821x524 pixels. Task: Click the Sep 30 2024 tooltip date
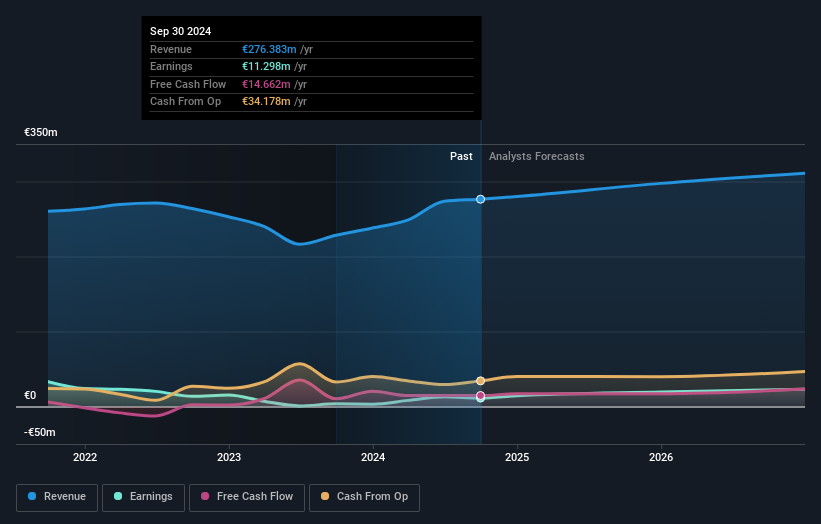(x=181, y=31)
